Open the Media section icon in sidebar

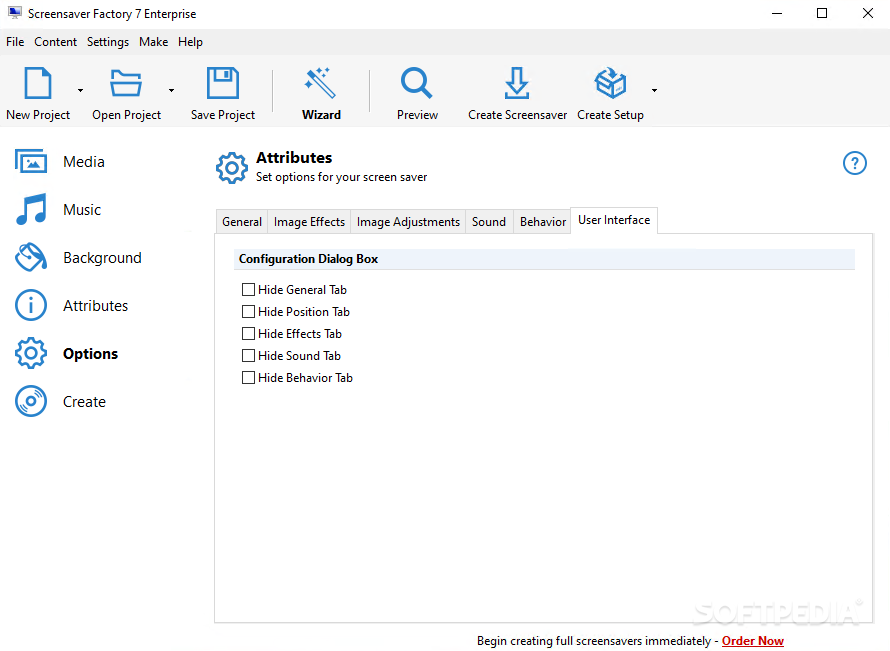pyautogui.click(x=31, y=161)
